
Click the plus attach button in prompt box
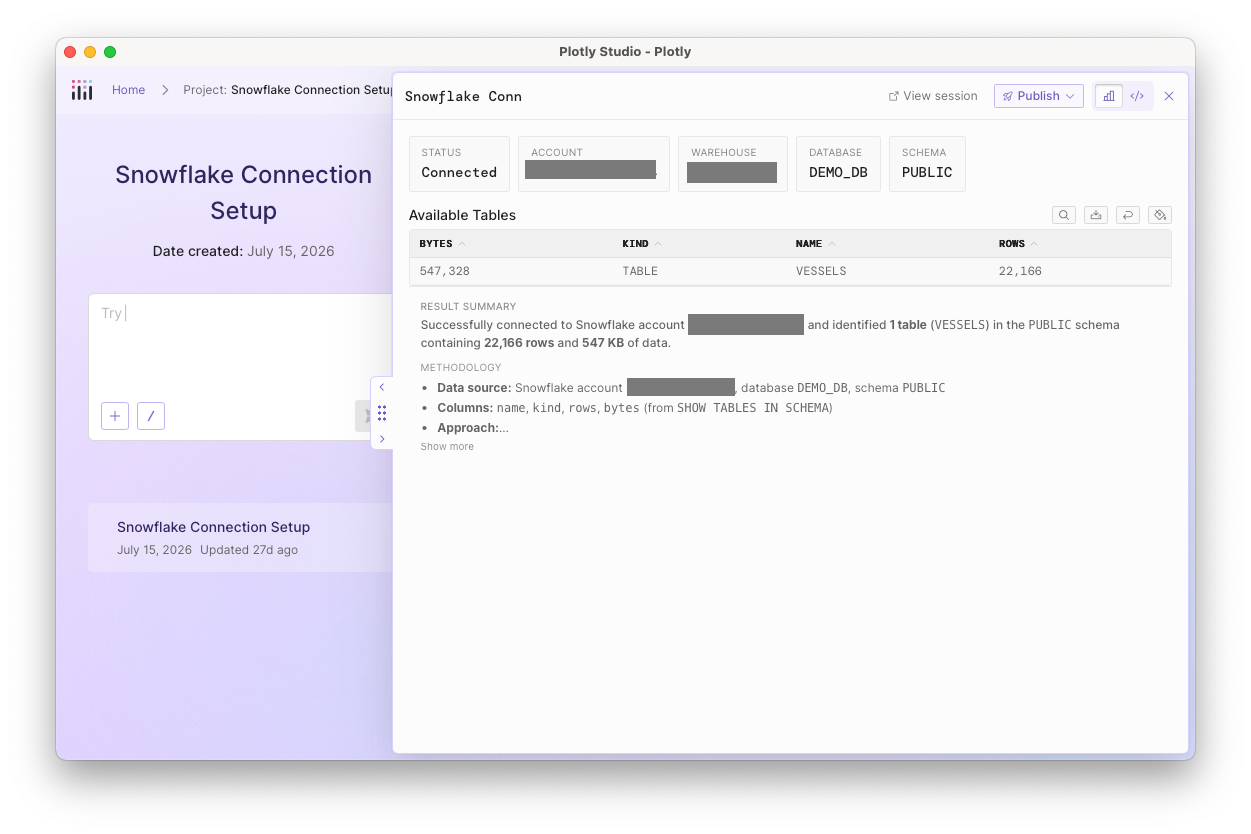tap(115, 416)
